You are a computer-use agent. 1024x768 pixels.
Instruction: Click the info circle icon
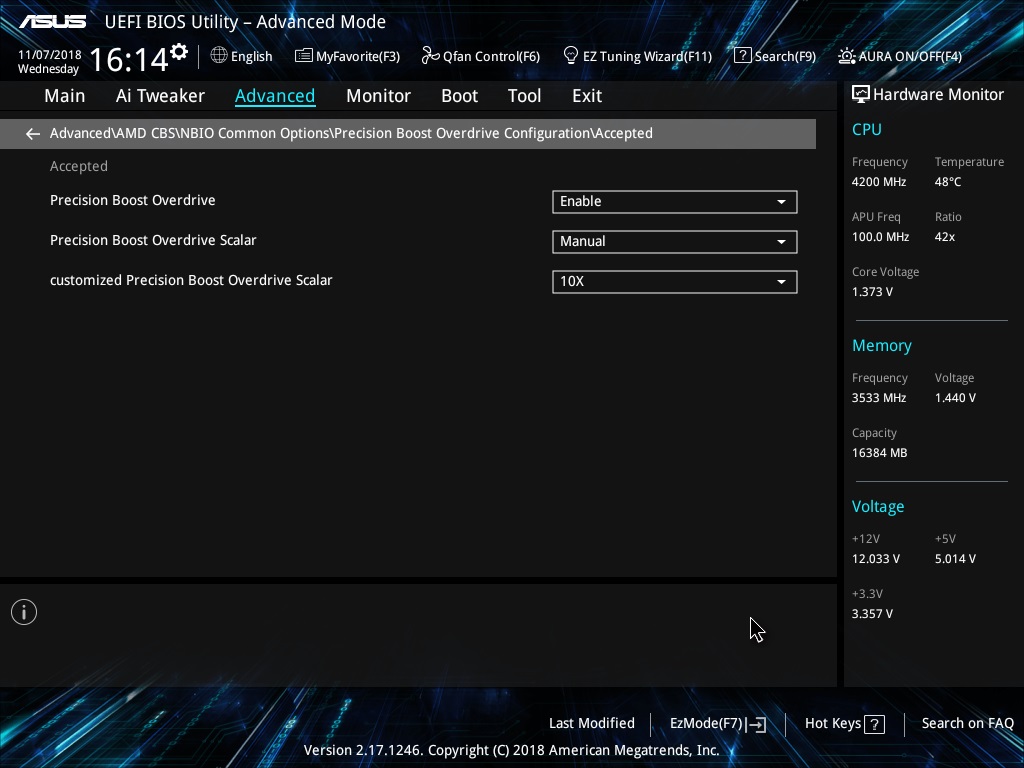click(x=24, y=612)
